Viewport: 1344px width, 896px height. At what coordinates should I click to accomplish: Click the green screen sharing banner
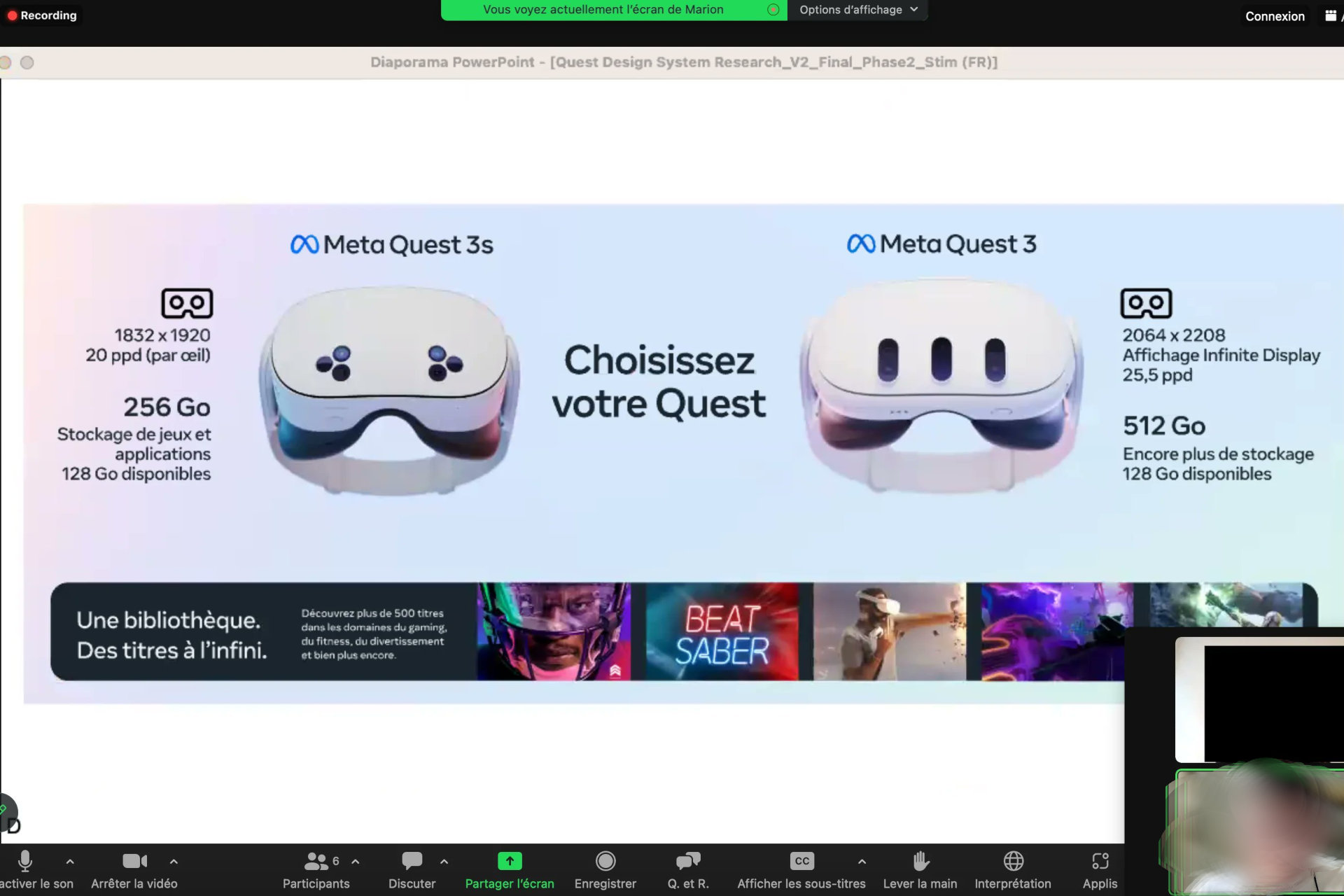603,9
